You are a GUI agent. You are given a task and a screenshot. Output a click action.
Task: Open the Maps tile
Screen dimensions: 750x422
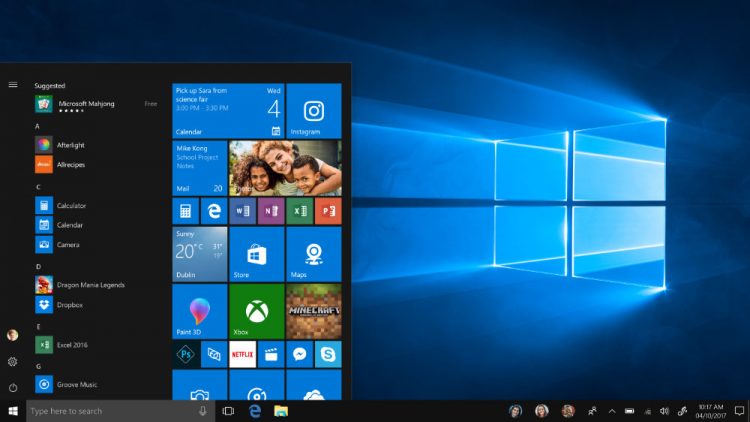pyautogui.click(x=314, y=254)
